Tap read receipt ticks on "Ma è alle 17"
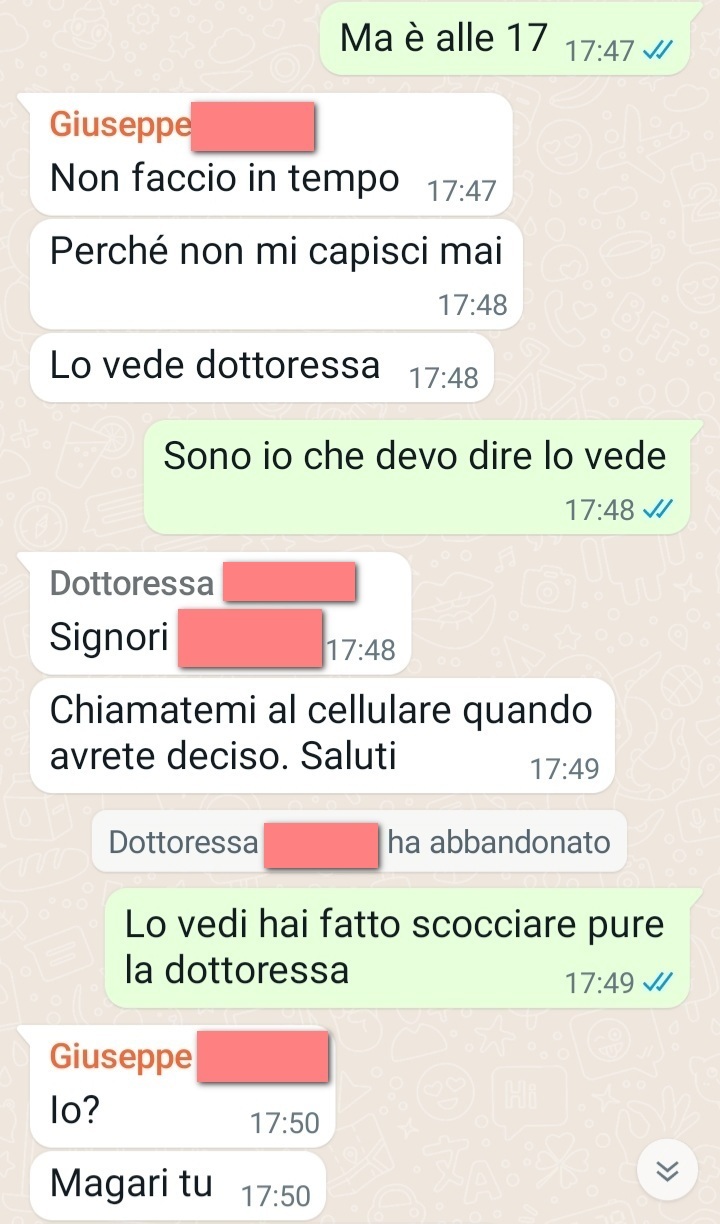This screenshot has height=1224, width=720. click(x=656, y=52)
